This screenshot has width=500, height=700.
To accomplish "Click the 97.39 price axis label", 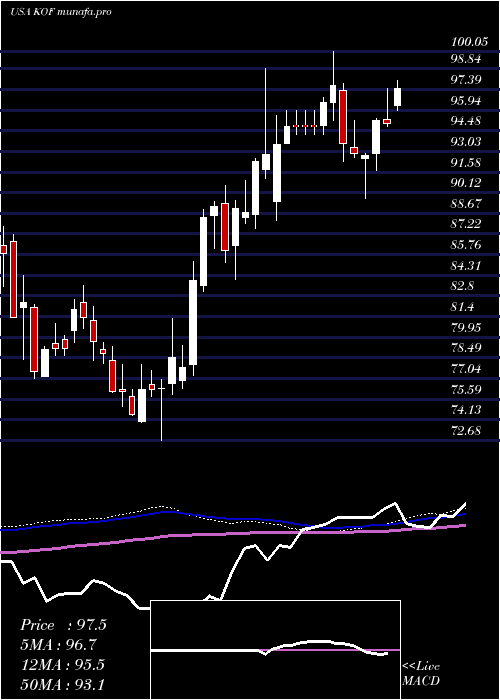I will tap(466, 80).
